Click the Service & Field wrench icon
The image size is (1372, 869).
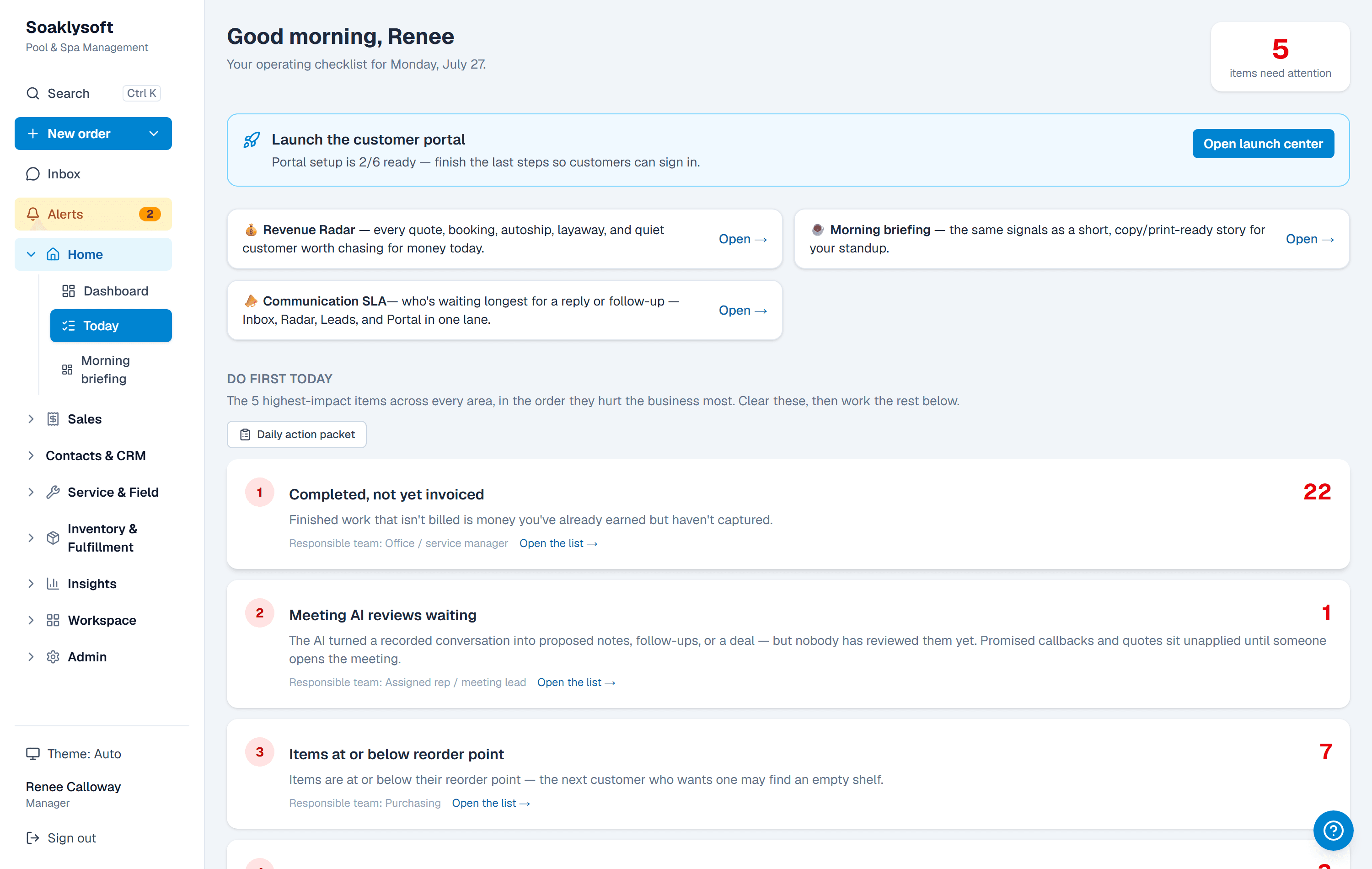53,492
